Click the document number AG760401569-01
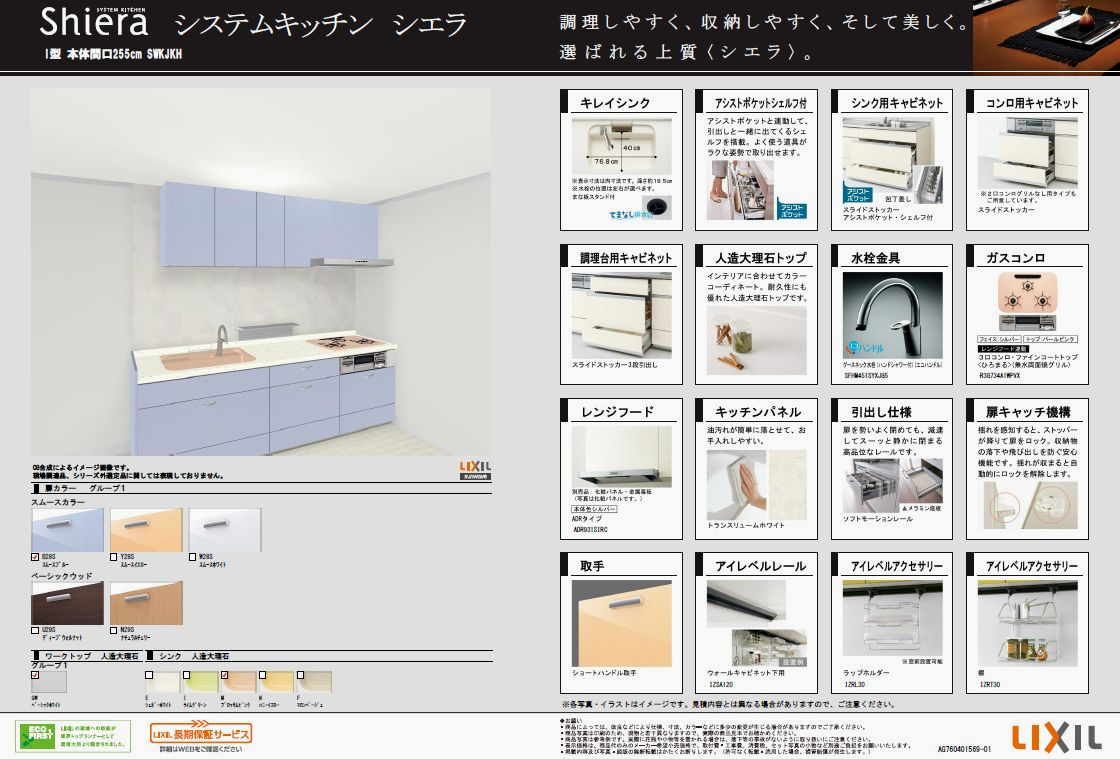Viewport: 1120px width, 759px height. coord(964,749)
